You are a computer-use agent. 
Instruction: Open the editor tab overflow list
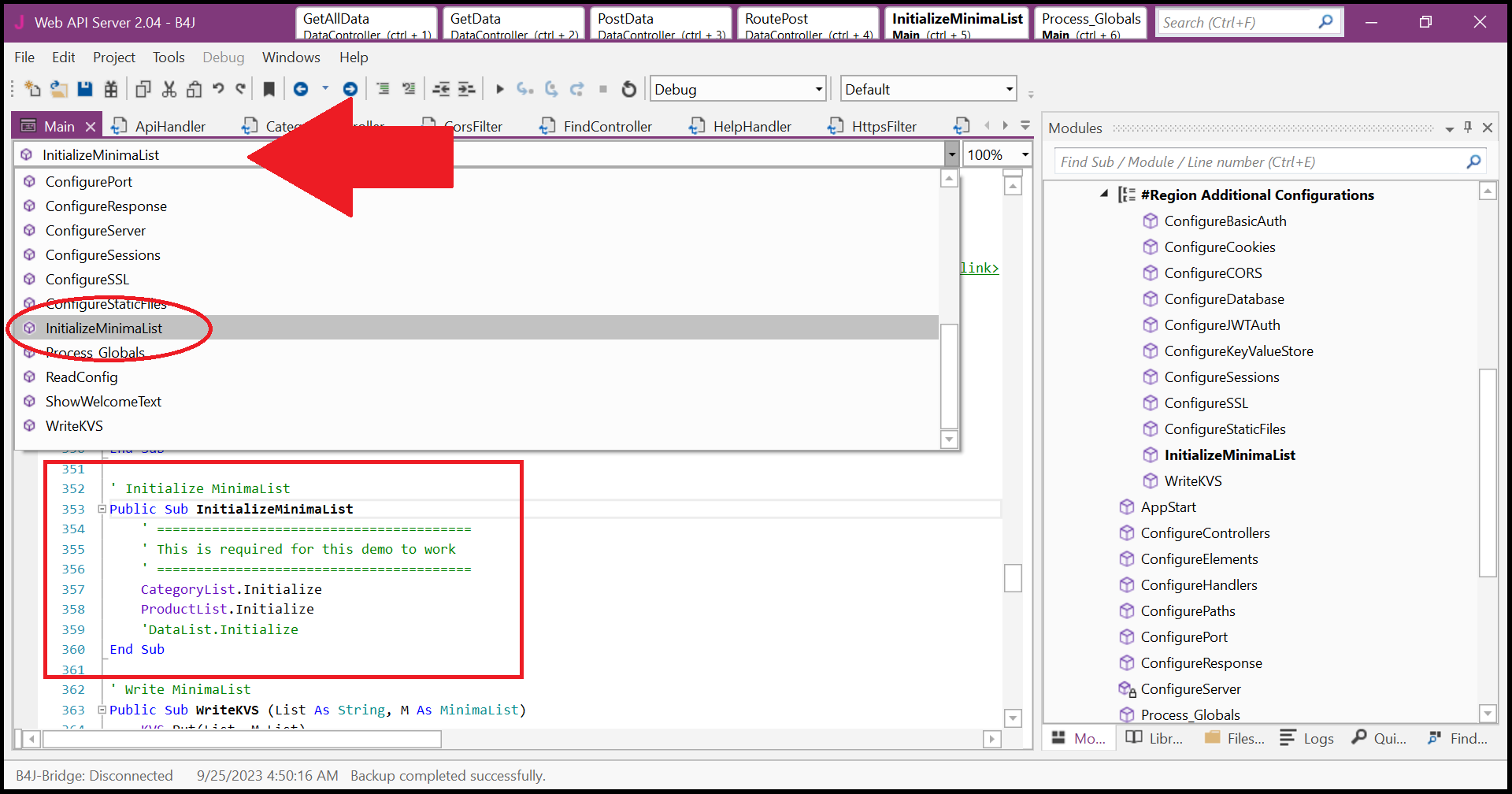pyautogui.click(x=1025, y=125)
